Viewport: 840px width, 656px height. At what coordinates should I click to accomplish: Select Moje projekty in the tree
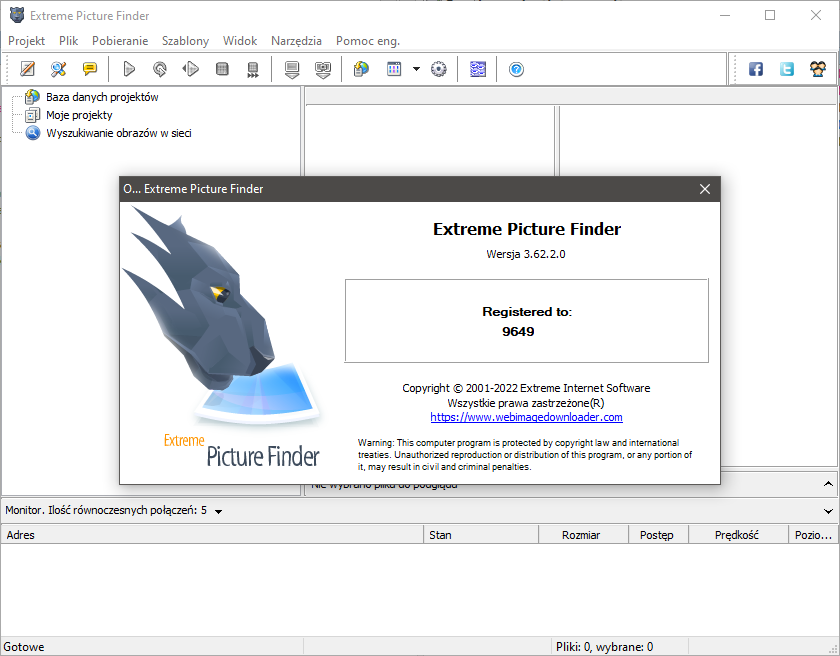pos(79,115)
